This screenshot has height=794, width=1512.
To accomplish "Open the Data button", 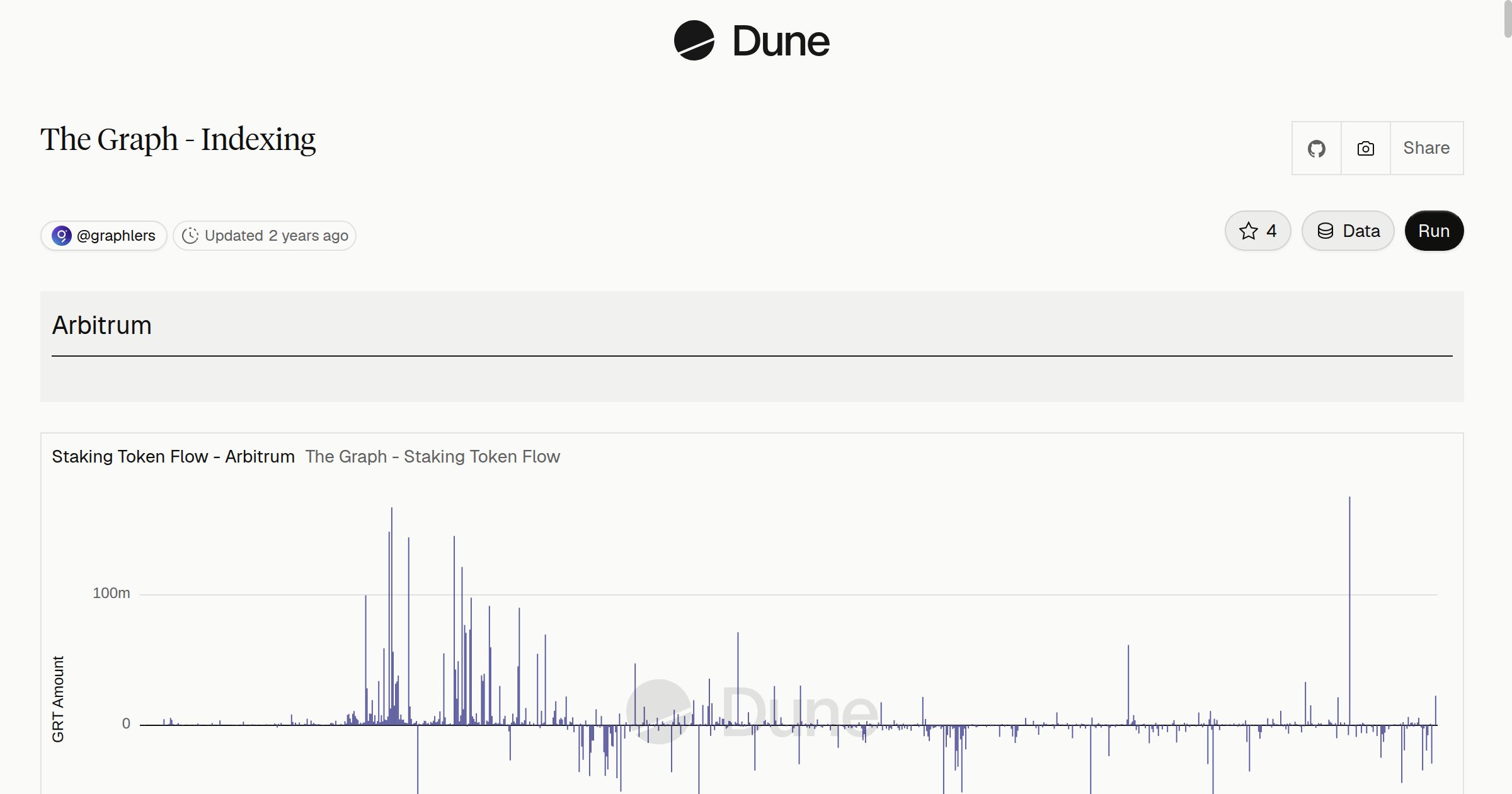I will [1348, 231].
